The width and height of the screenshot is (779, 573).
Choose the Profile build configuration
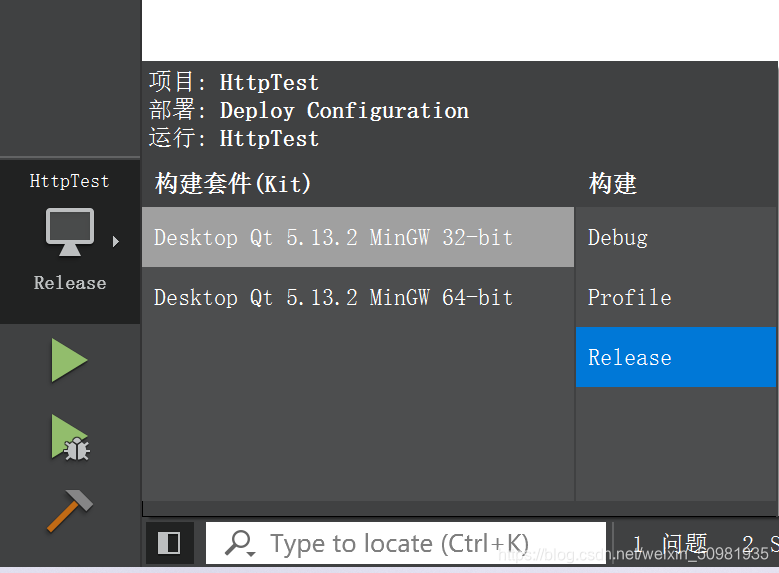676,297
